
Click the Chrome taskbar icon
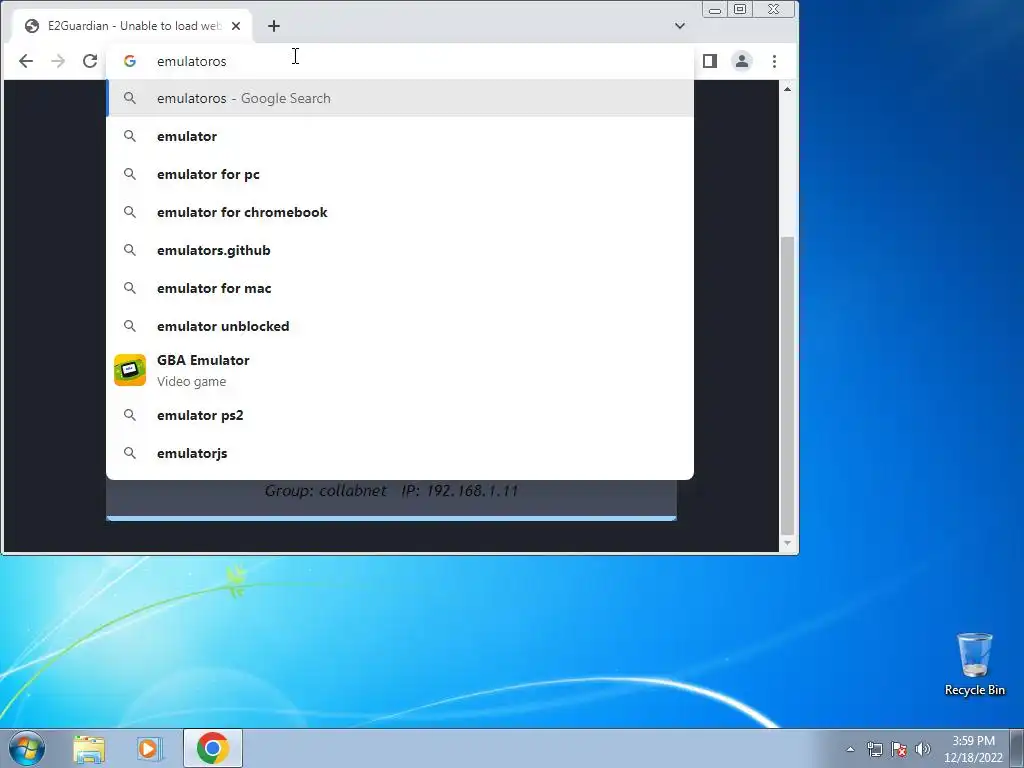(212, 748)
